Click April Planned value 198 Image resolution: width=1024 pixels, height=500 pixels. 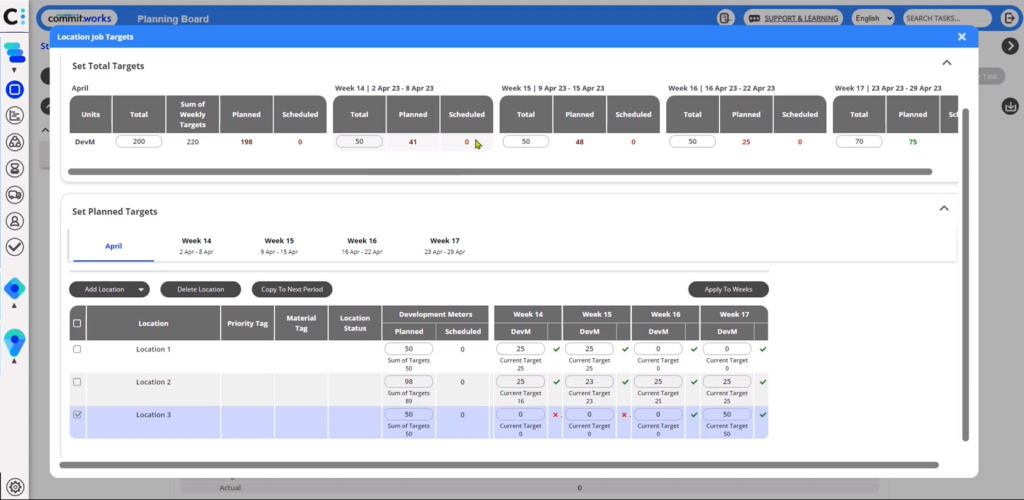pyautogui.click(x=246, y=142)
